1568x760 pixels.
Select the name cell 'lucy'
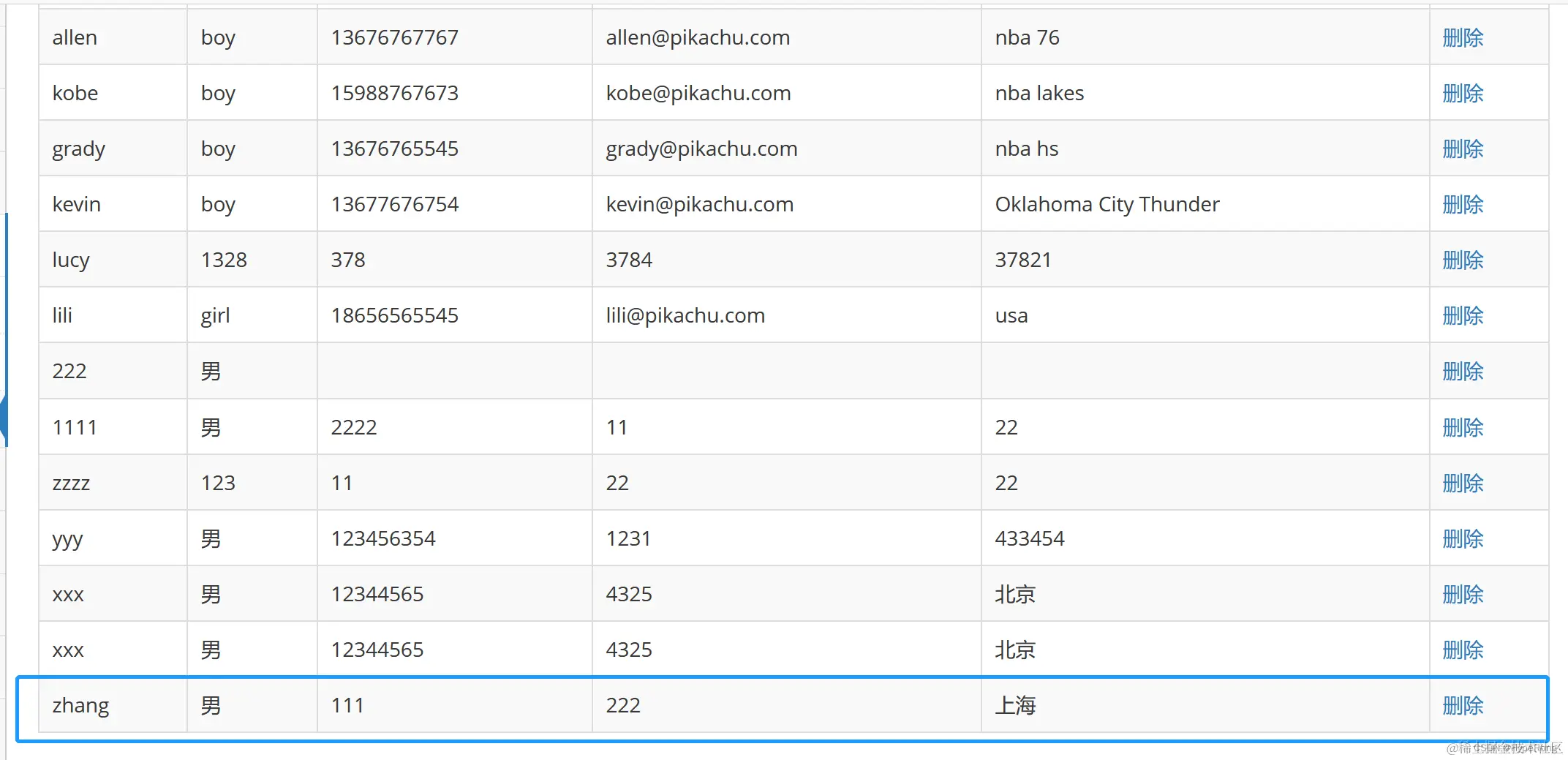click(71, 261)
